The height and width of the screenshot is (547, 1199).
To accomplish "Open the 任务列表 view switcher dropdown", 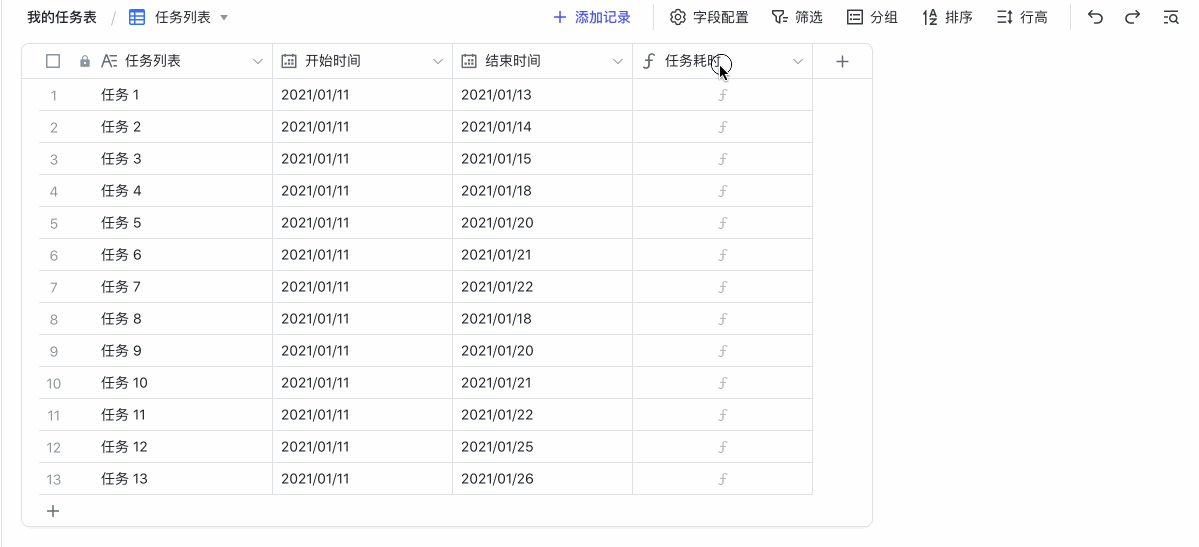I will 224,17.
